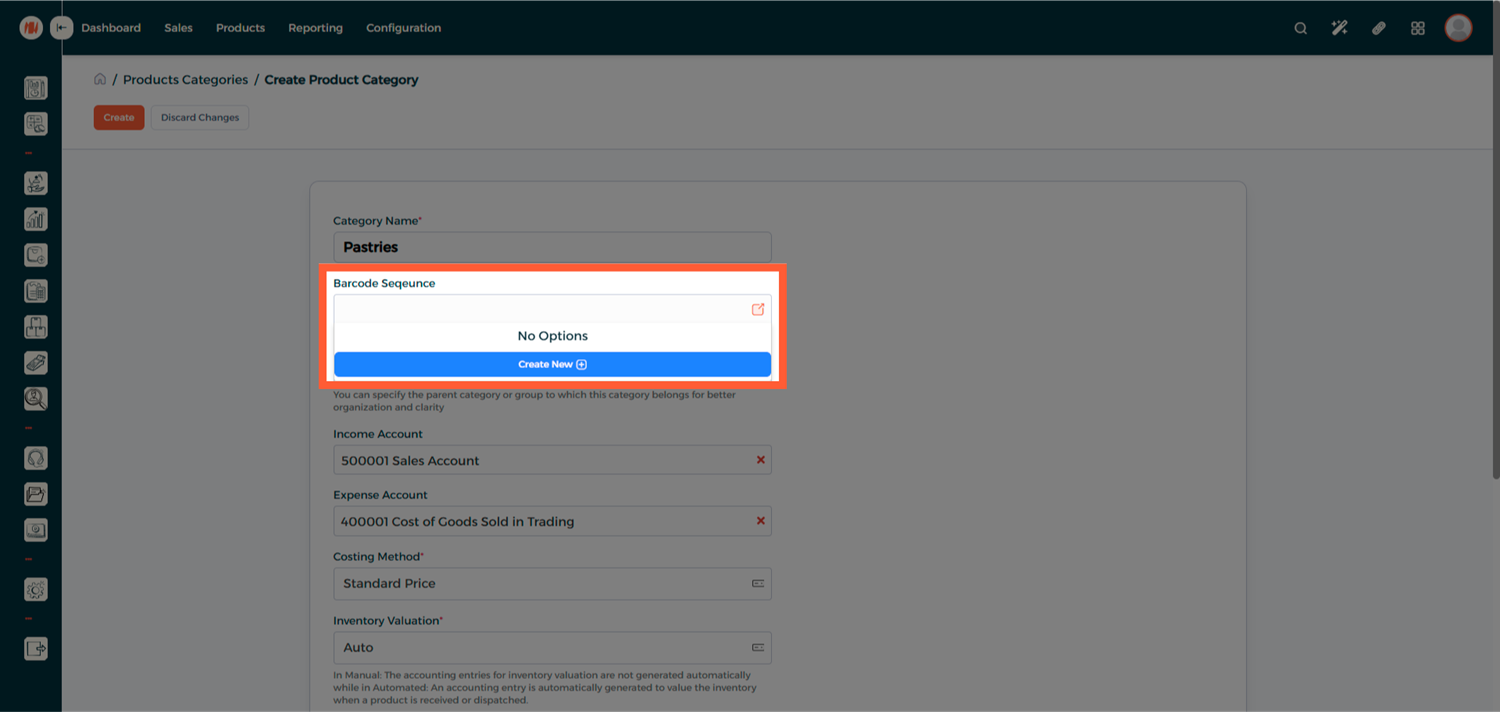Image resolution: width=1500 pixels, height=712 pixels.
Task: Open the apps grid icon
Action: pos(1417,28)
